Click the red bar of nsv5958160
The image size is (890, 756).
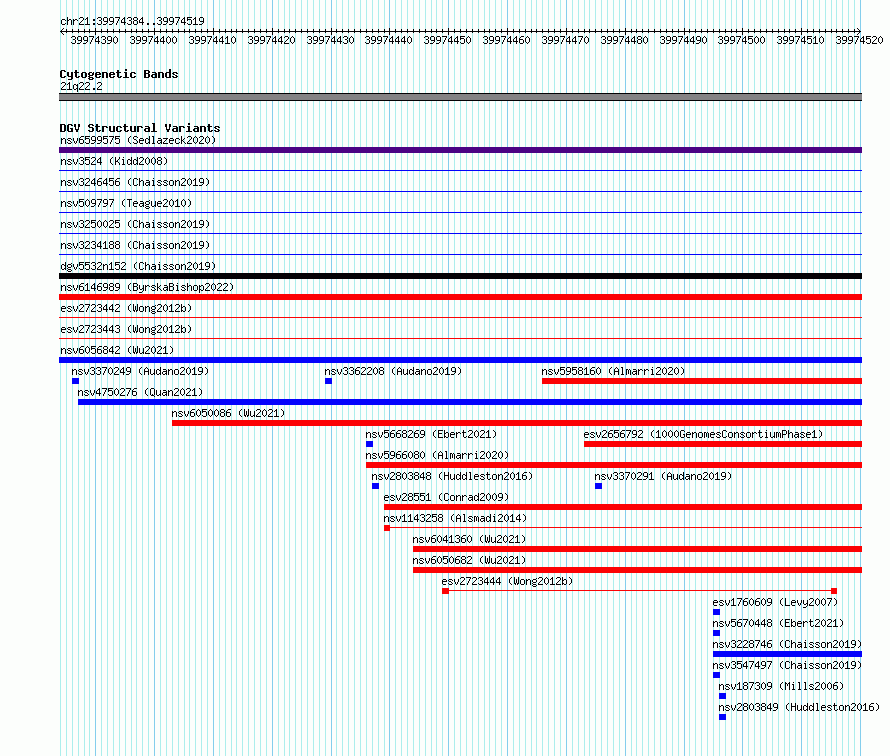[702, 381]
